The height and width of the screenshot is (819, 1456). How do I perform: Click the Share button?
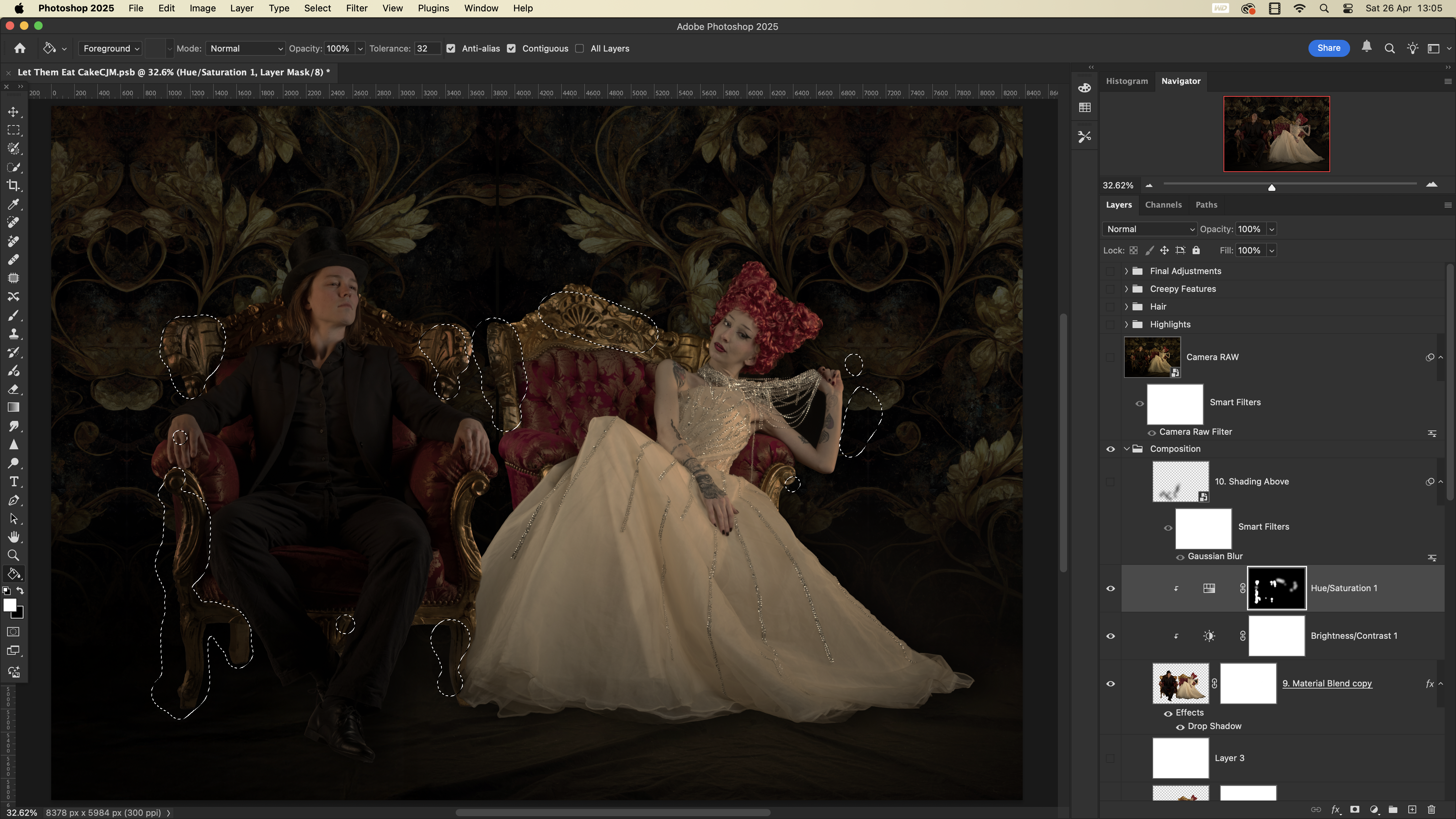pyautogui.click(x=1328, y=48)
